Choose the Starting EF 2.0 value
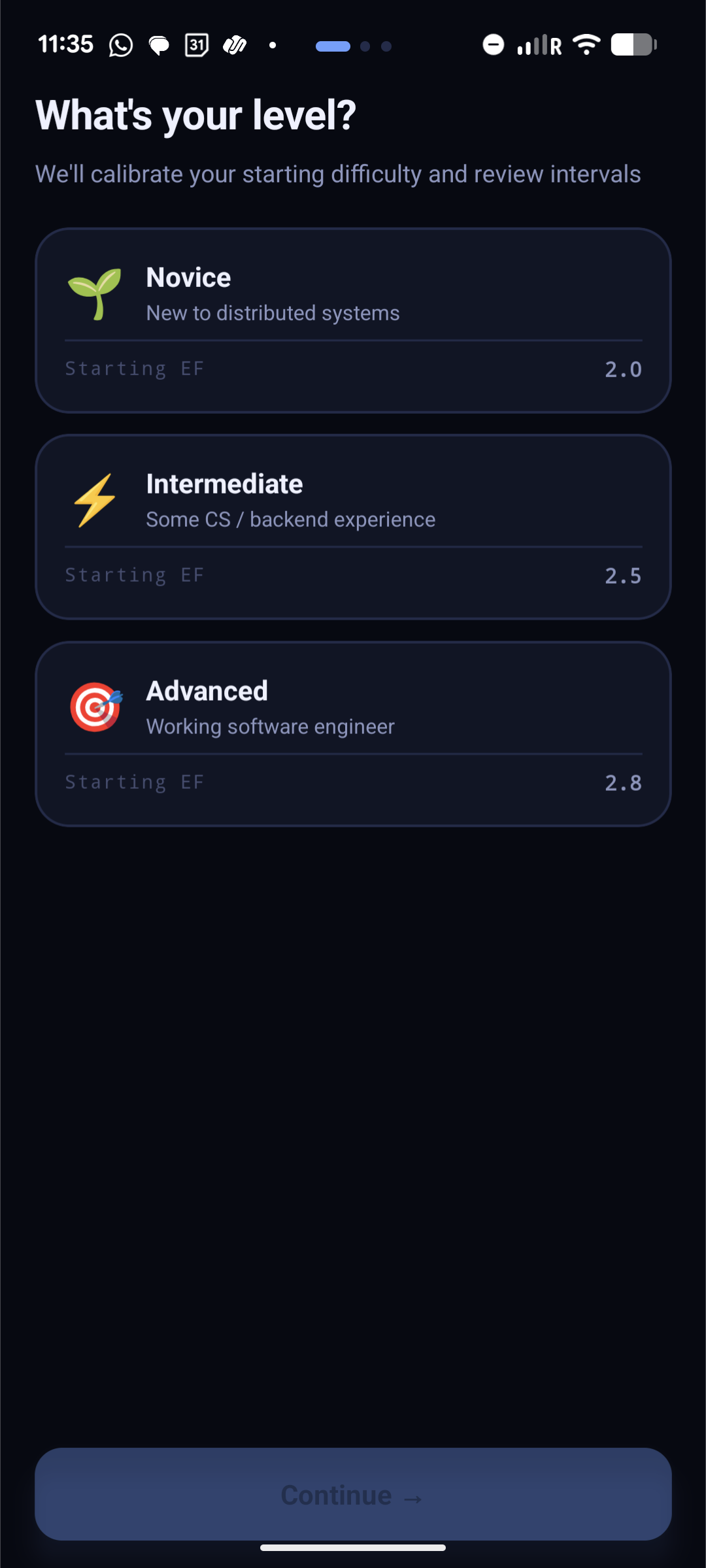Screen dimensions: 706x1568 [623, 369]
